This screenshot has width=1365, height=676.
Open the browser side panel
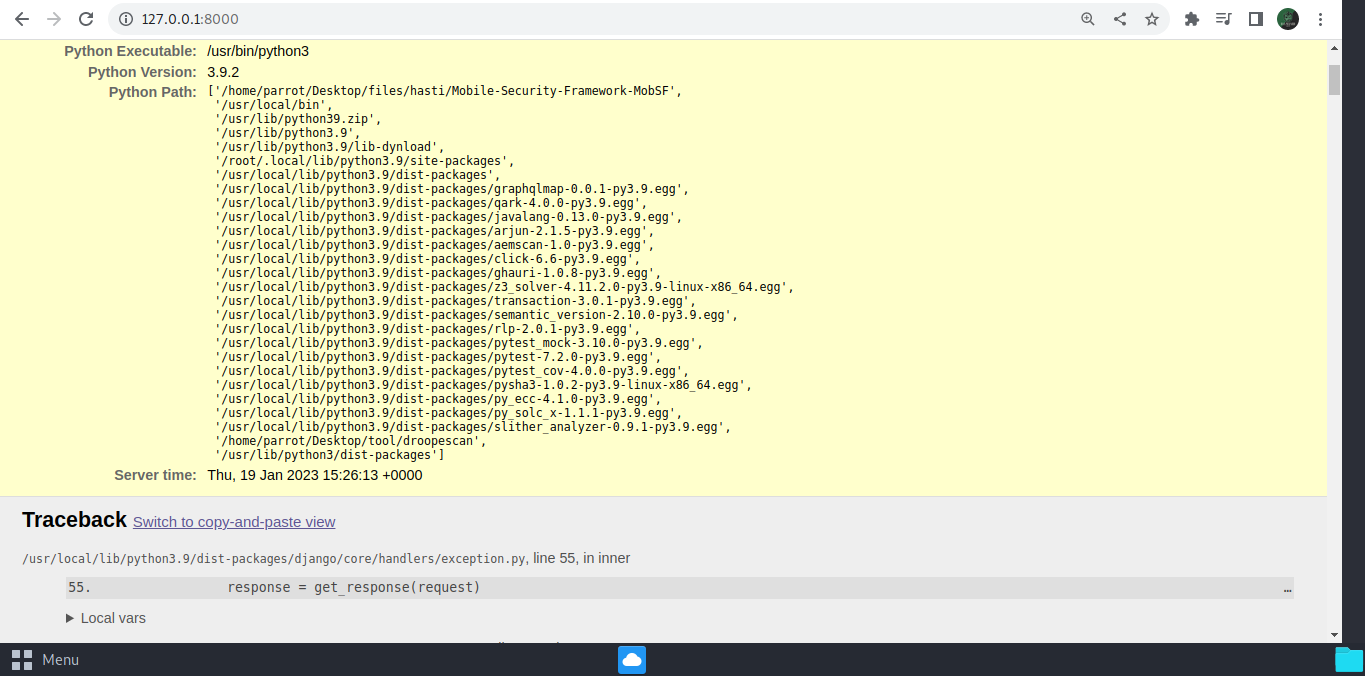[1255, 18]
